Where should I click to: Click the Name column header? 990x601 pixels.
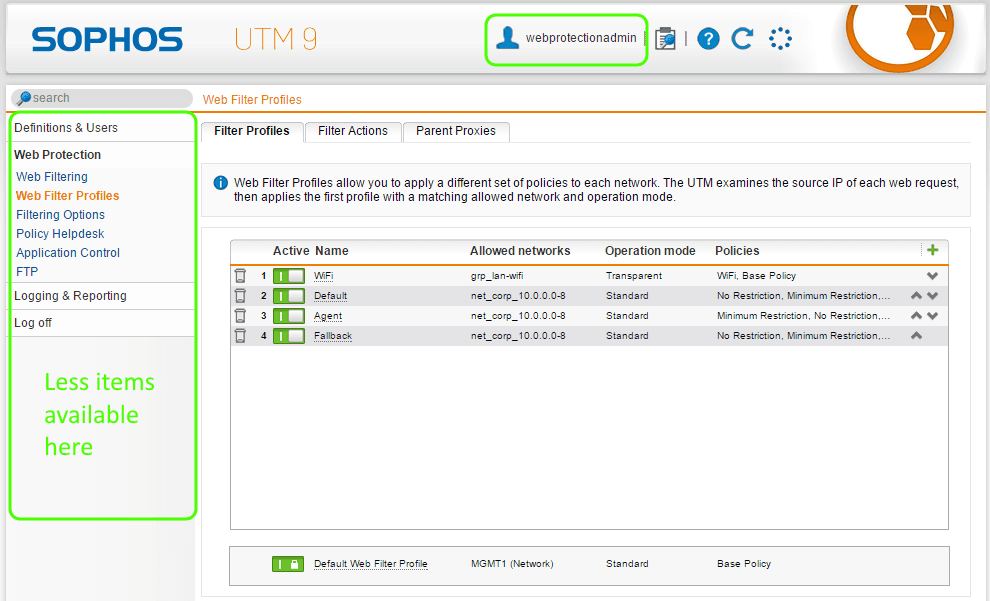pyautogui.click(x=331, y=251)
